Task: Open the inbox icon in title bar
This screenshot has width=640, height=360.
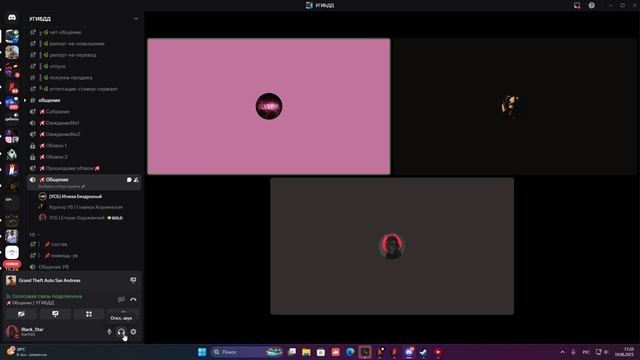Action: 577,5
